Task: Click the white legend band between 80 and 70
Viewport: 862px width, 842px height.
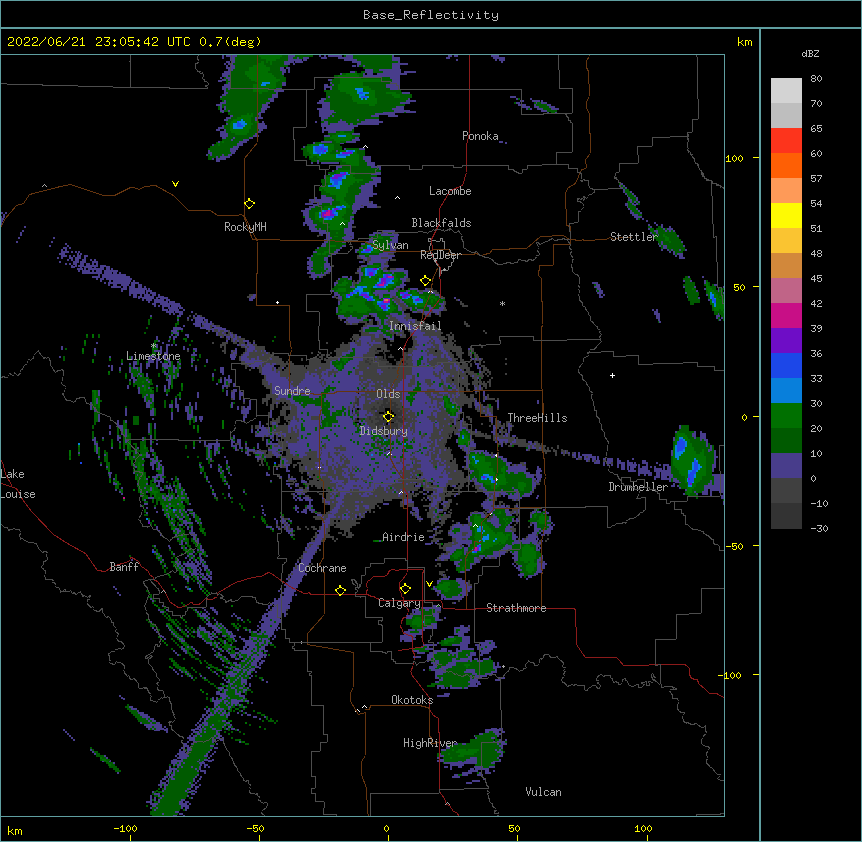Action: tap(786, 91)
